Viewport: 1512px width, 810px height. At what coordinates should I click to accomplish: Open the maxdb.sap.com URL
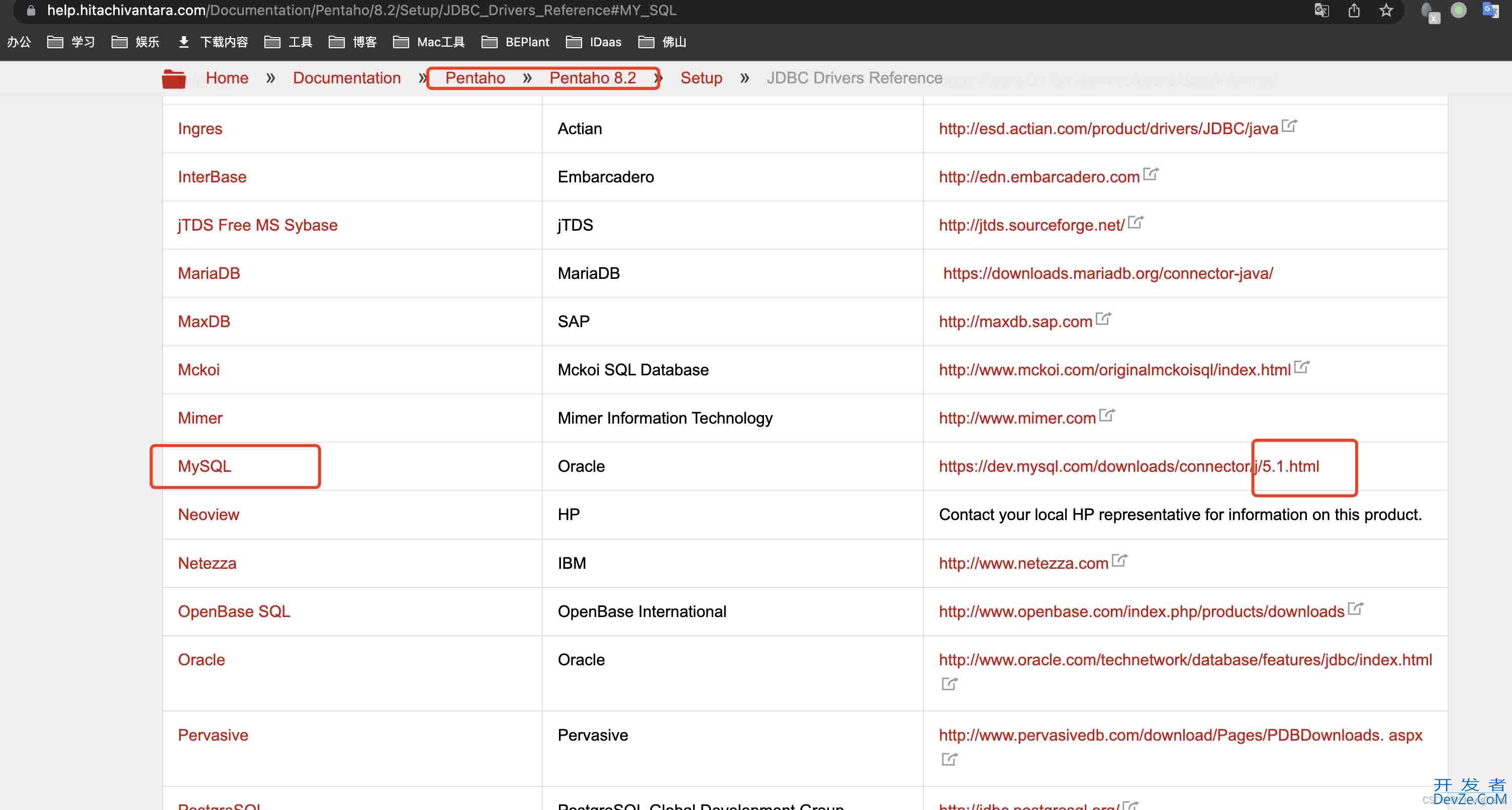(1015, 322)
